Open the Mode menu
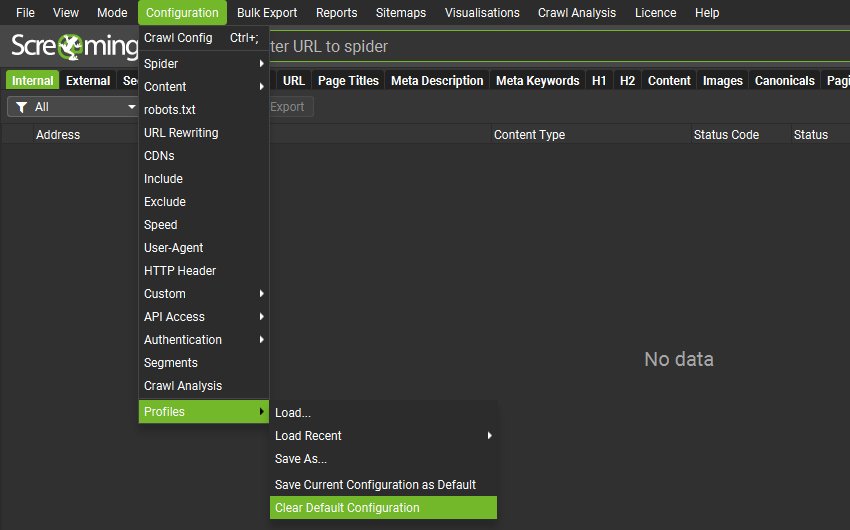 tap(112, 12)
